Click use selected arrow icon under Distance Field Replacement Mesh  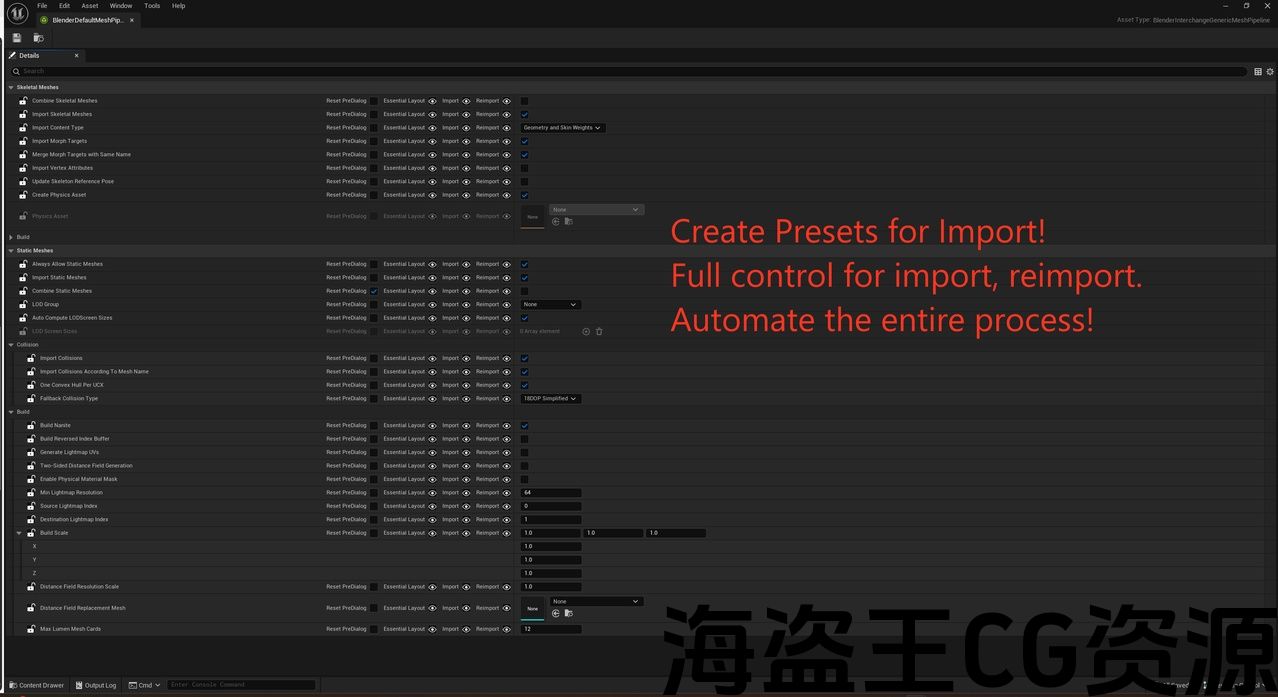click(556, 613)
